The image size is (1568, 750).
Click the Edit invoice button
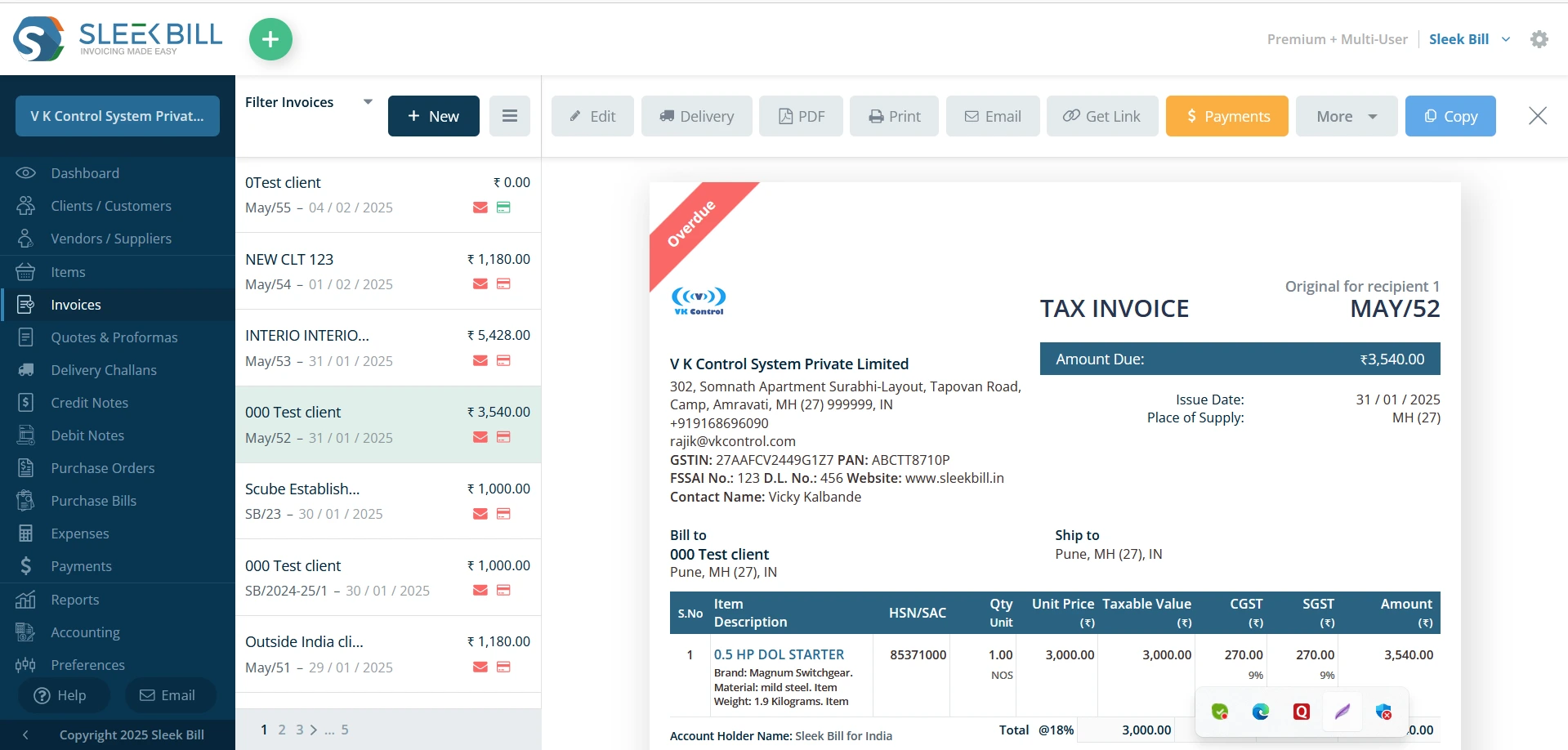click(592, 116)
